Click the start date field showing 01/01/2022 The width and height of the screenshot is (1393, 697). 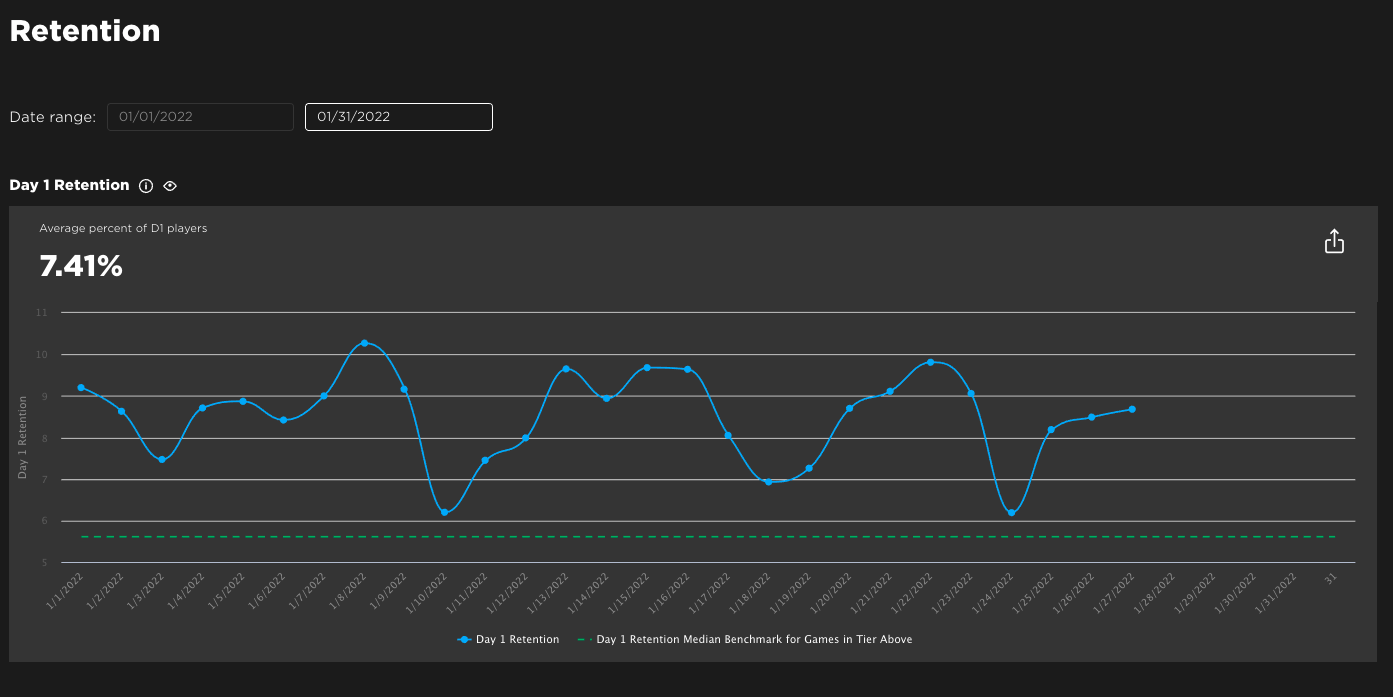pos(200,117)
